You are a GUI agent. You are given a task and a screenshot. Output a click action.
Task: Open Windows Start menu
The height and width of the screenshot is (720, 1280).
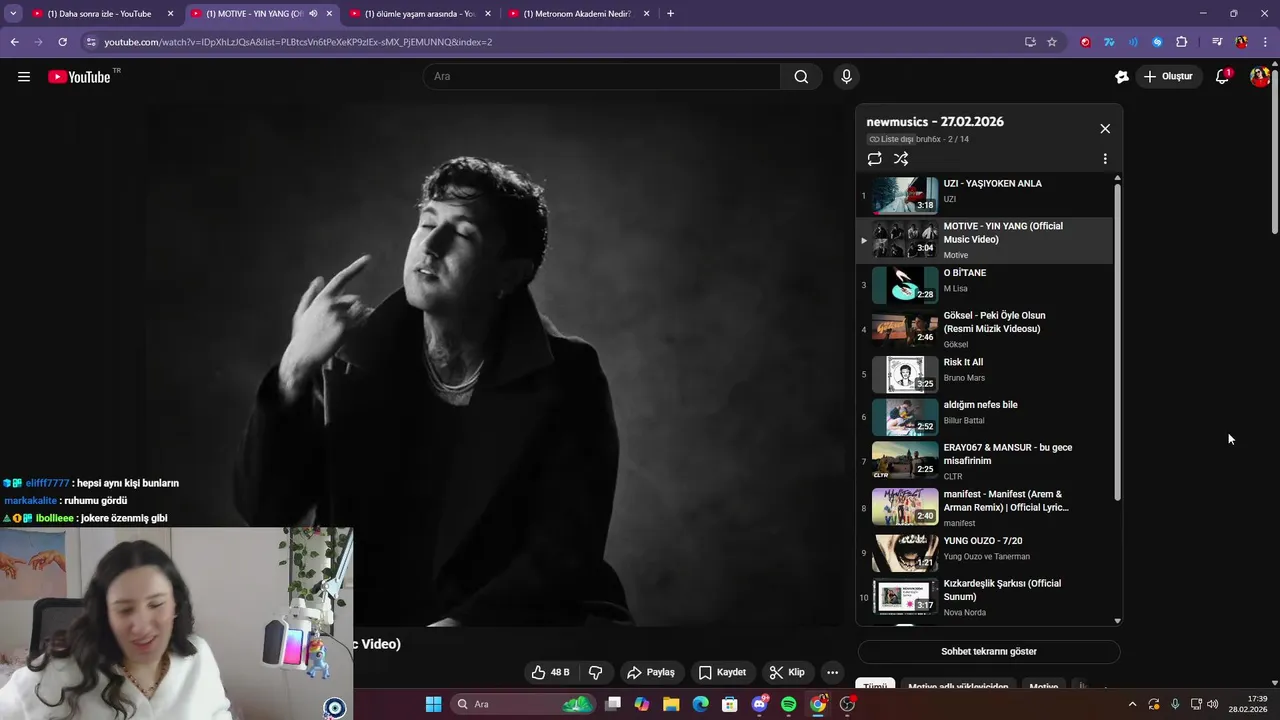click(433, 704)
